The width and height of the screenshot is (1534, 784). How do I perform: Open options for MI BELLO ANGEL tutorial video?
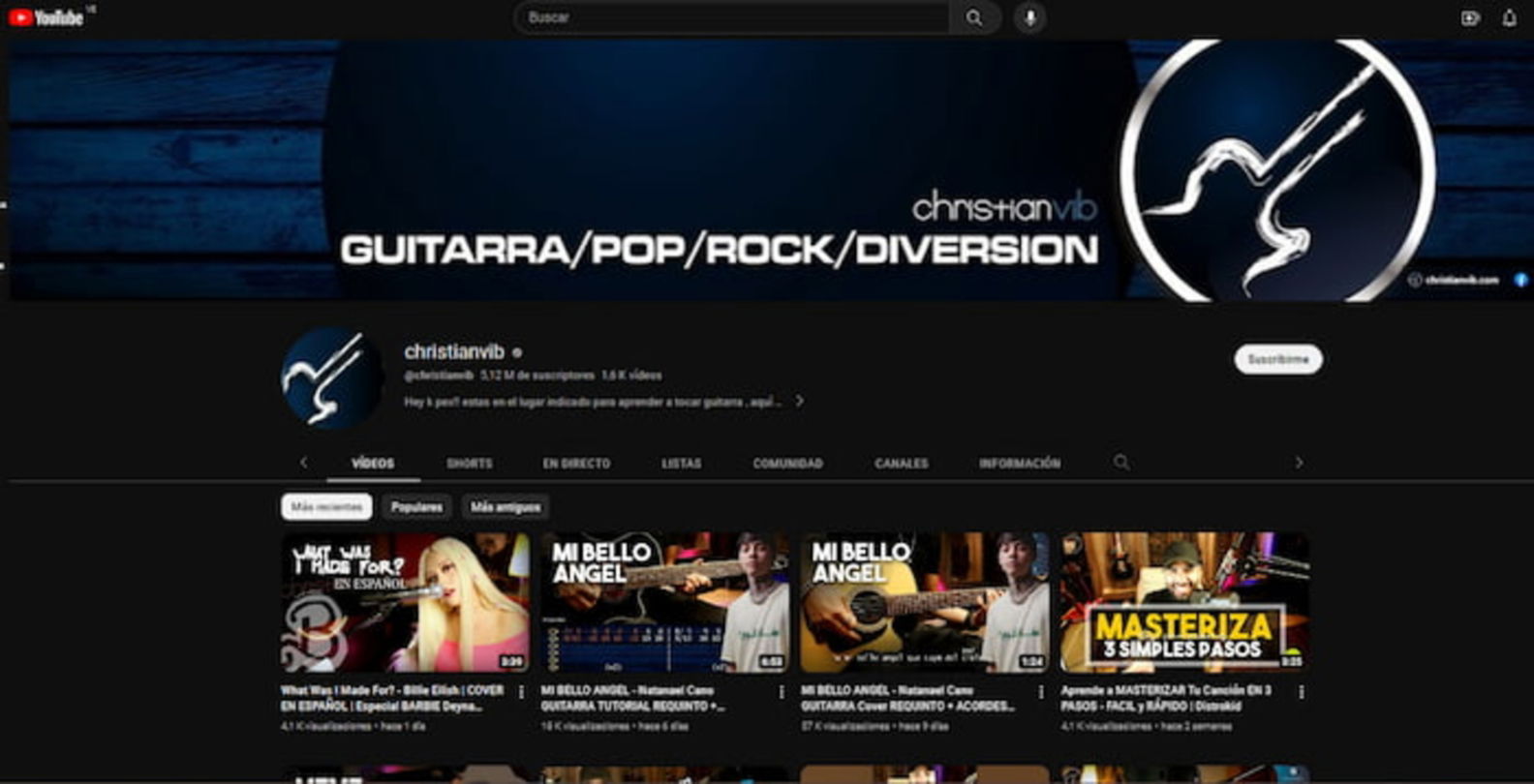[x=782, y=692]
